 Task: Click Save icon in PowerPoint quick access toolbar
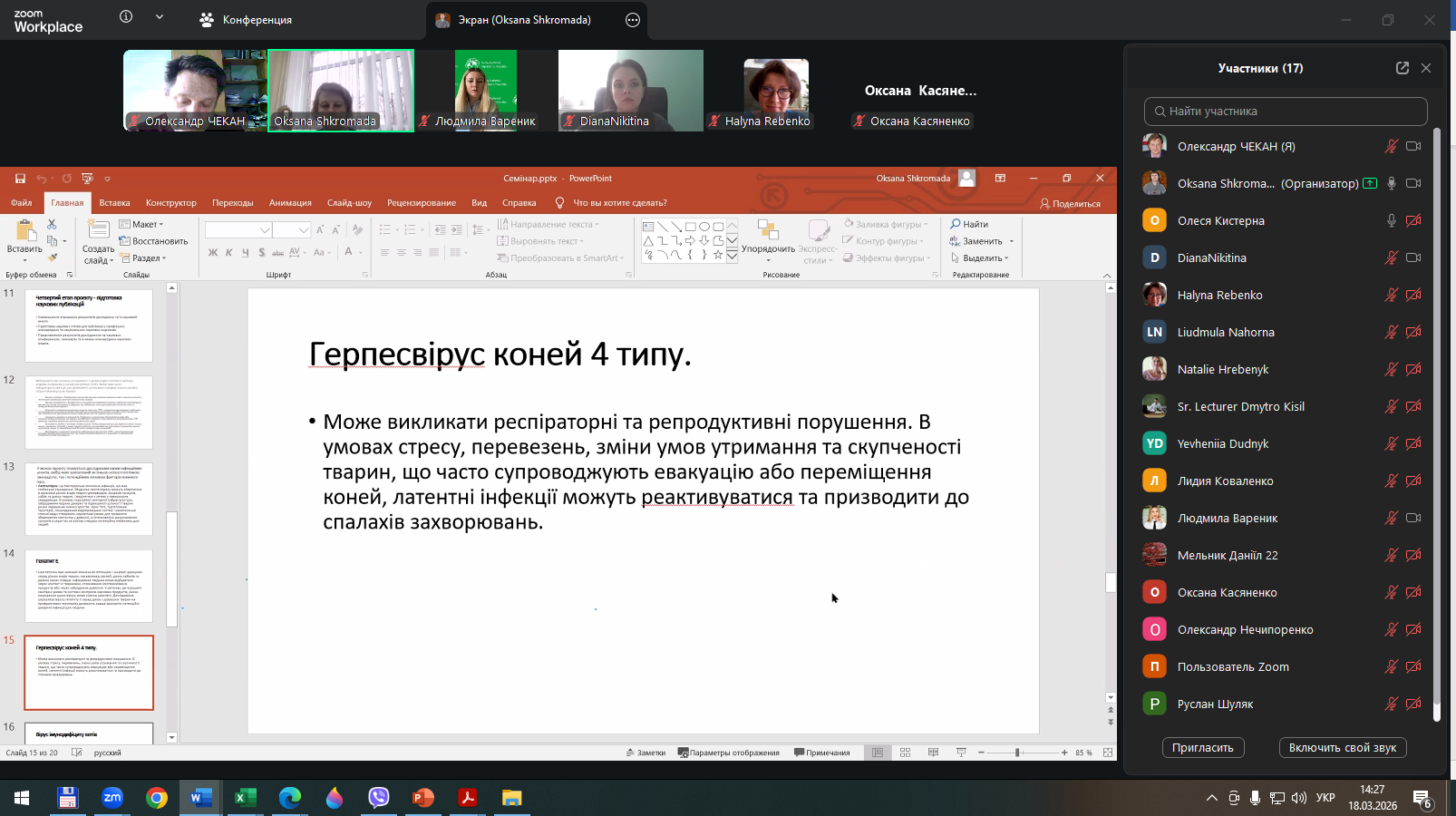click(x=20, y=179)
